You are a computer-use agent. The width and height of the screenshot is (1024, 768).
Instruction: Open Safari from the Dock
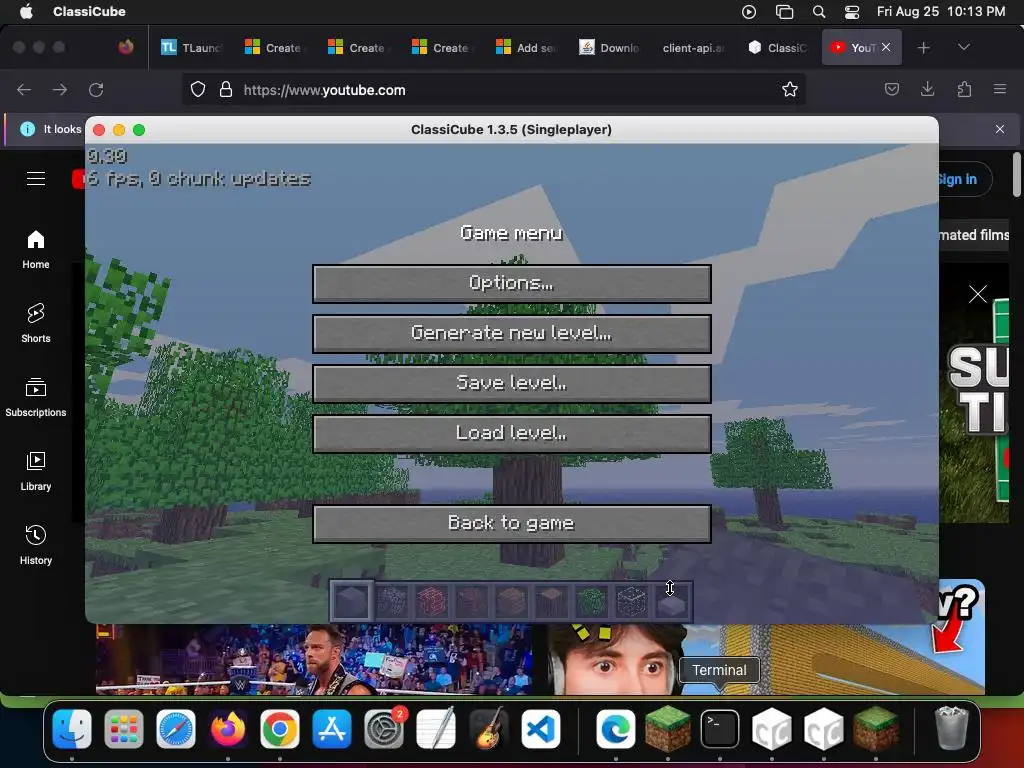click(x=176, y=729)
